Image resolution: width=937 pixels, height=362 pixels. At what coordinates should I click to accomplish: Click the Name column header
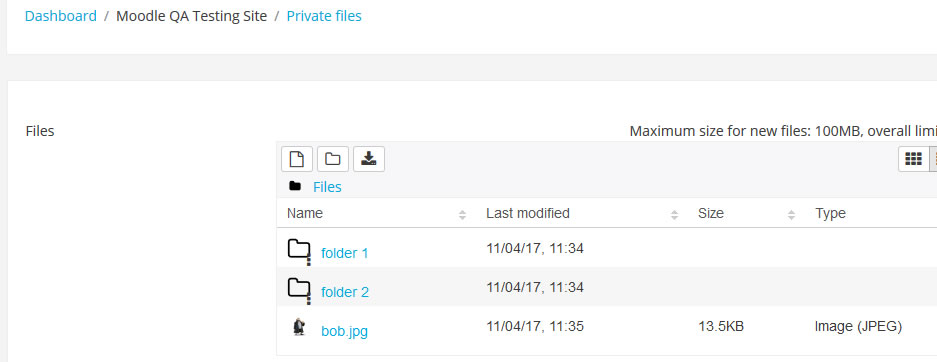305,213
